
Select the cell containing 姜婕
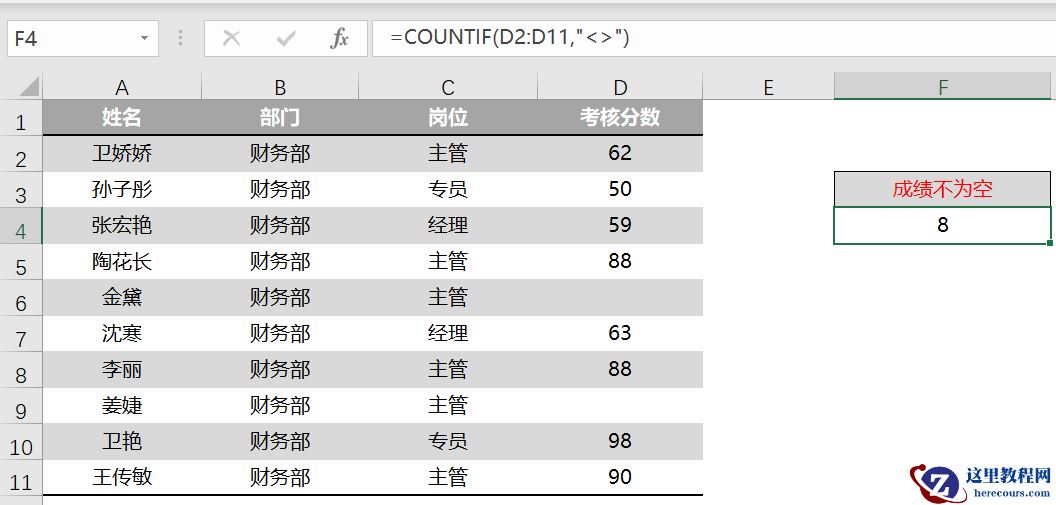(122, 405)
